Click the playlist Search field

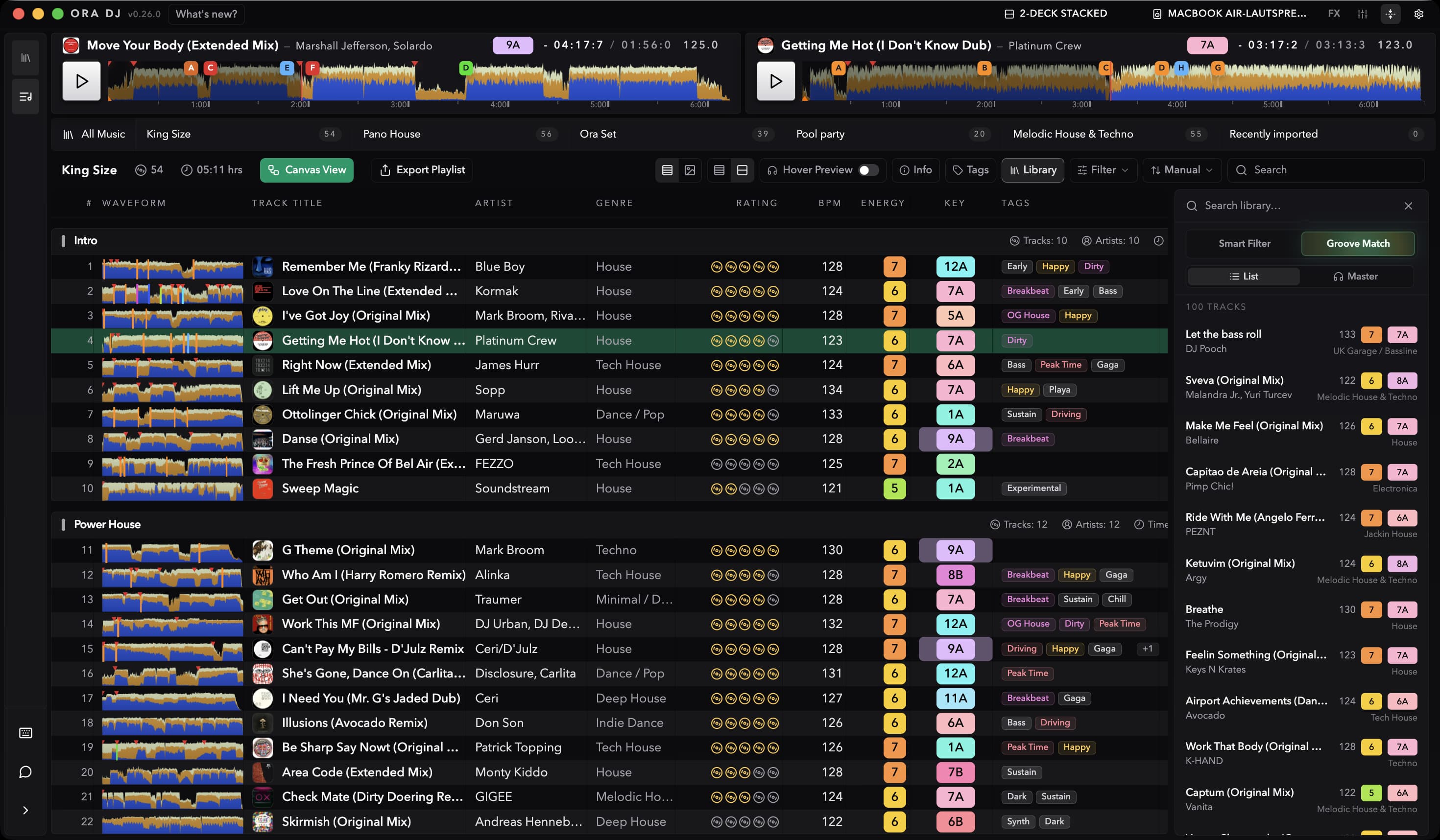pos(1326,170)
